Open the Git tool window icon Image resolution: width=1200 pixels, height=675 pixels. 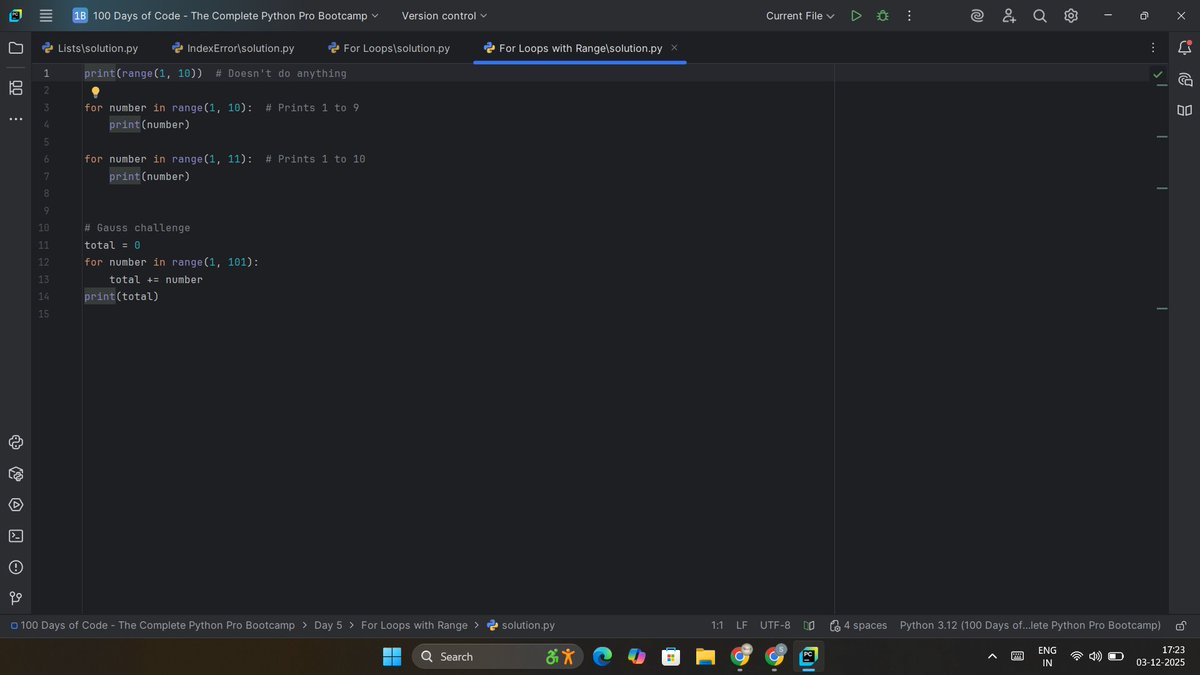click(15, 598)
